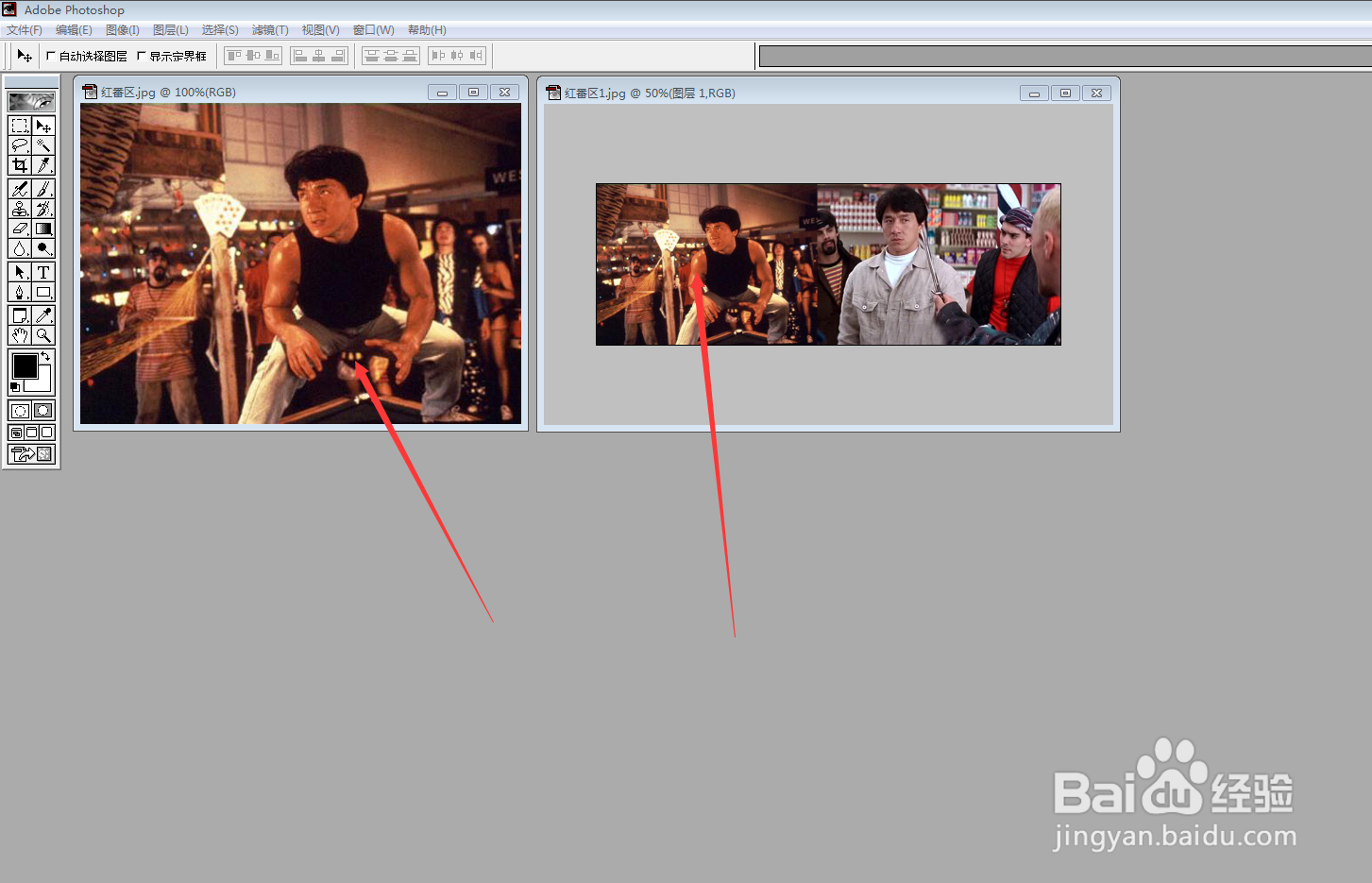Click Align Right Edges button

(338, 56)
